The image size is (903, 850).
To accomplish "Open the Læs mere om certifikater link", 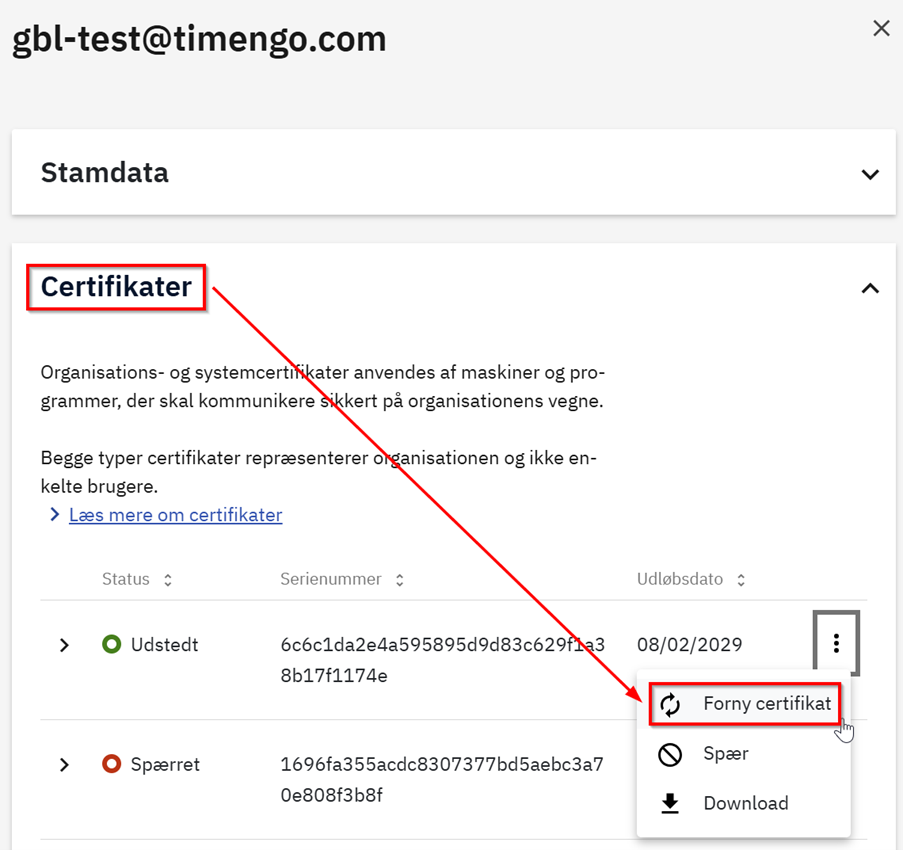I will pos(175,515).
